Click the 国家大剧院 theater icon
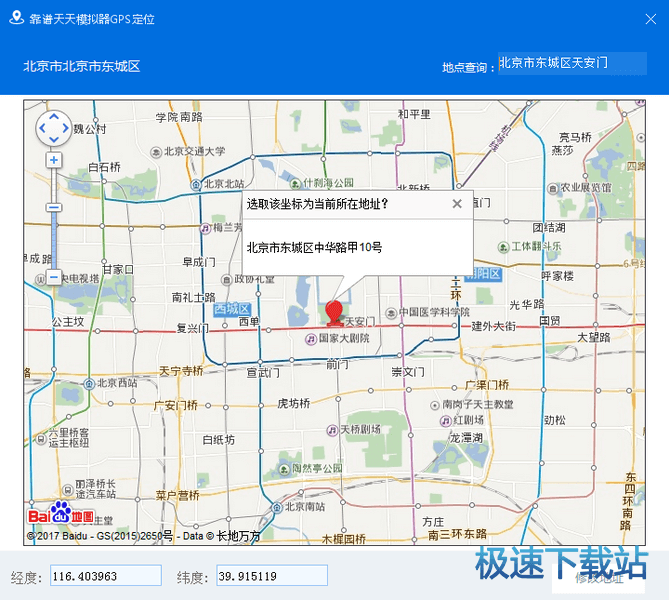This screenshot has width=669, height=600. (x=311, y=339)
